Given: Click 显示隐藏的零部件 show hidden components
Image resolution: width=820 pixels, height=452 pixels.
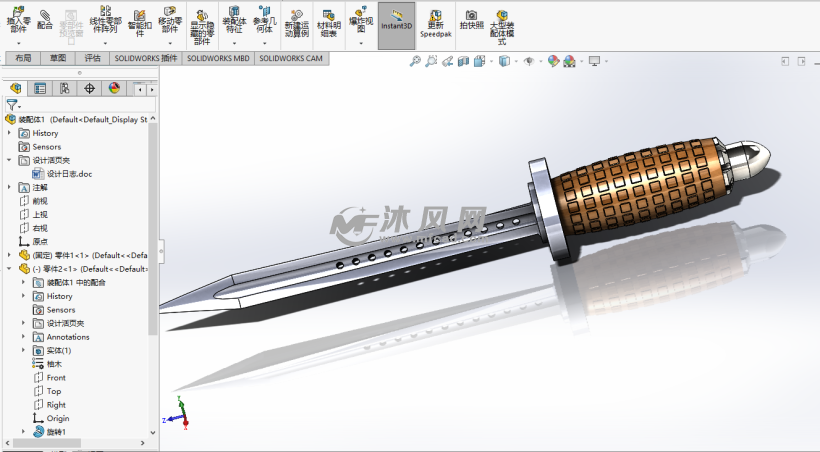Looking at the screenshot, I should pos(202,27).
